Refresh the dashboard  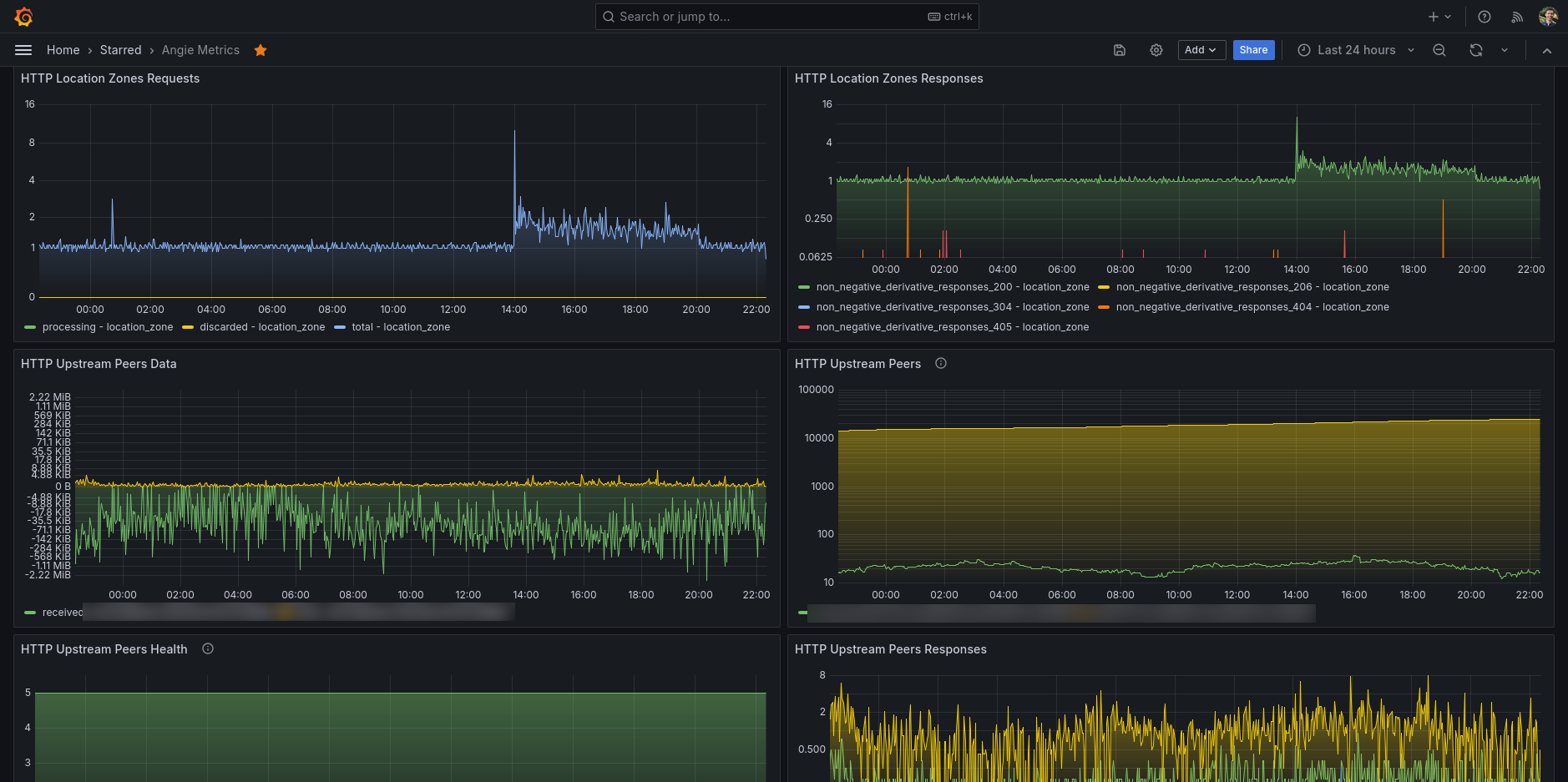coord(1476,50)
